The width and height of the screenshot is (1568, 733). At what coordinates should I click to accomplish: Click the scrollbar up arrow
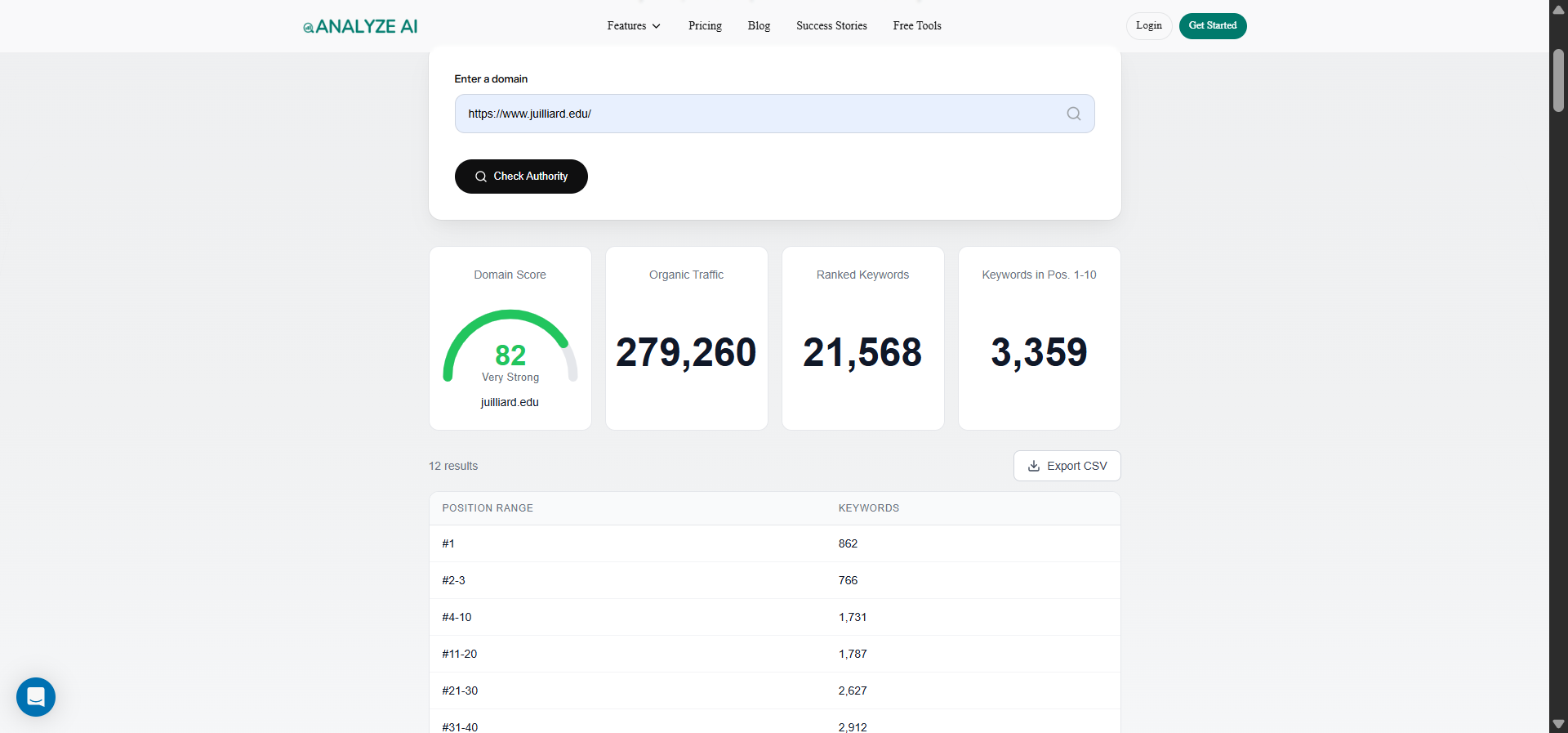(x=1558, y=9)
